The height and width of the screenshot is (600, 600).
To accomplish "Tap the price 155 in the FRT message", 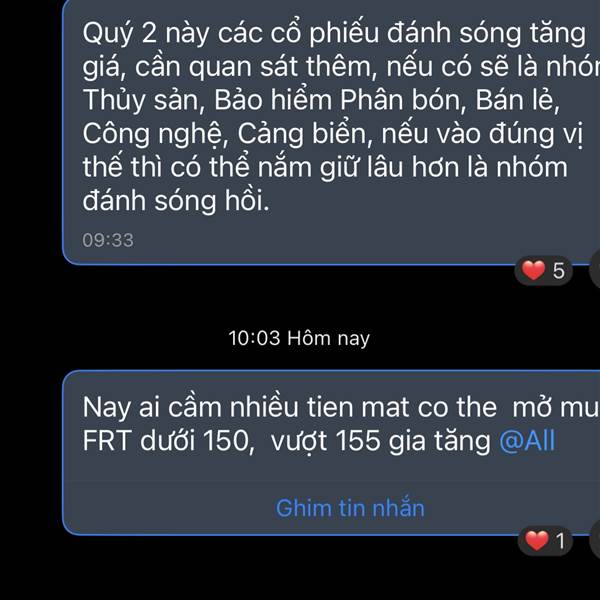I will pos(358,441).
